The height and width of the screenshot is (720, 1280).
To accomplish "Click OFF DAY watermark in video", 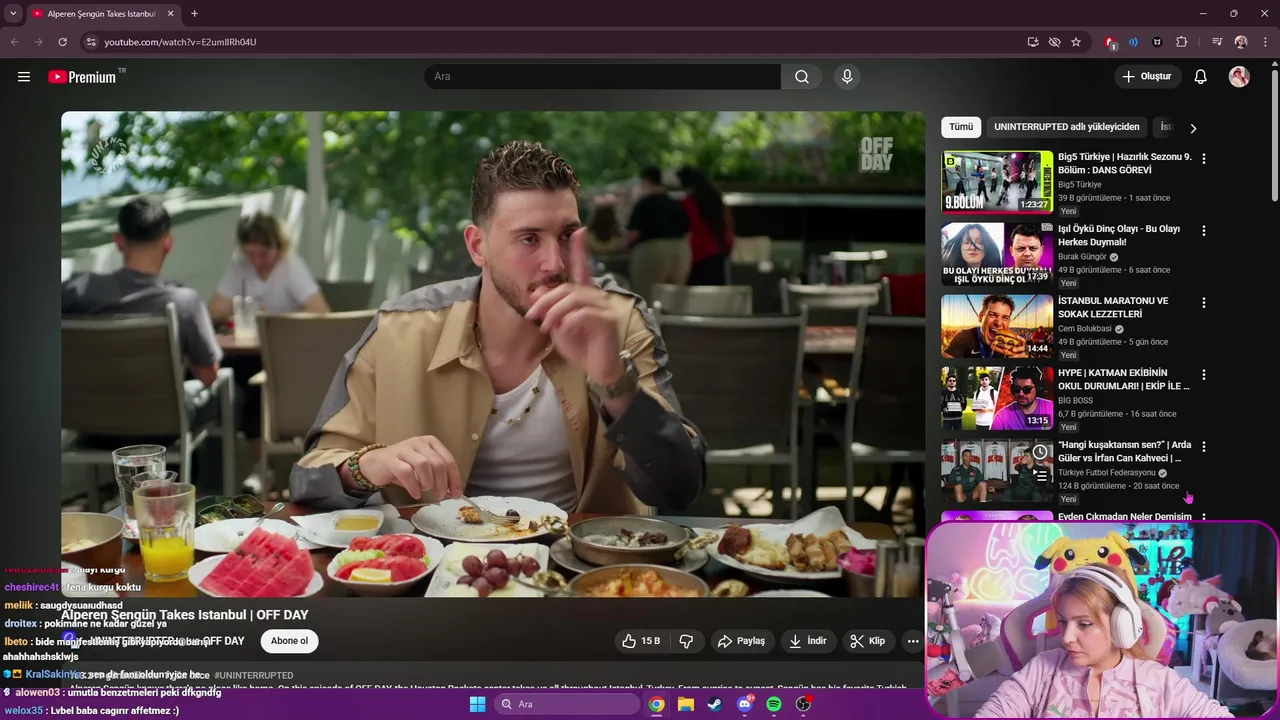I will click(876, 154).
